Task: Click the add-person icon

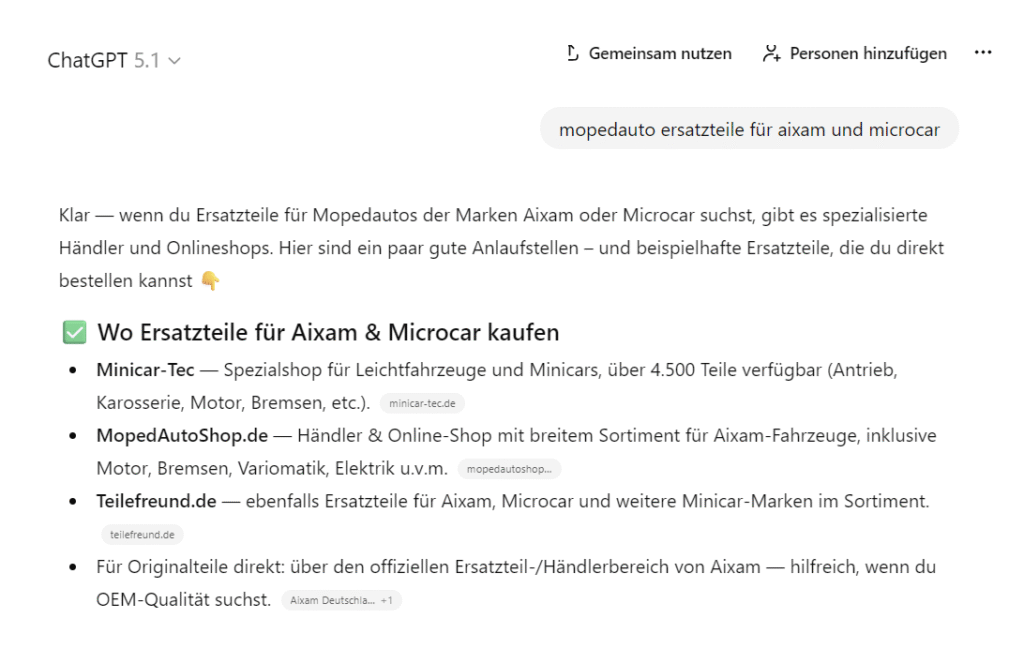Action: coord(771,54)
